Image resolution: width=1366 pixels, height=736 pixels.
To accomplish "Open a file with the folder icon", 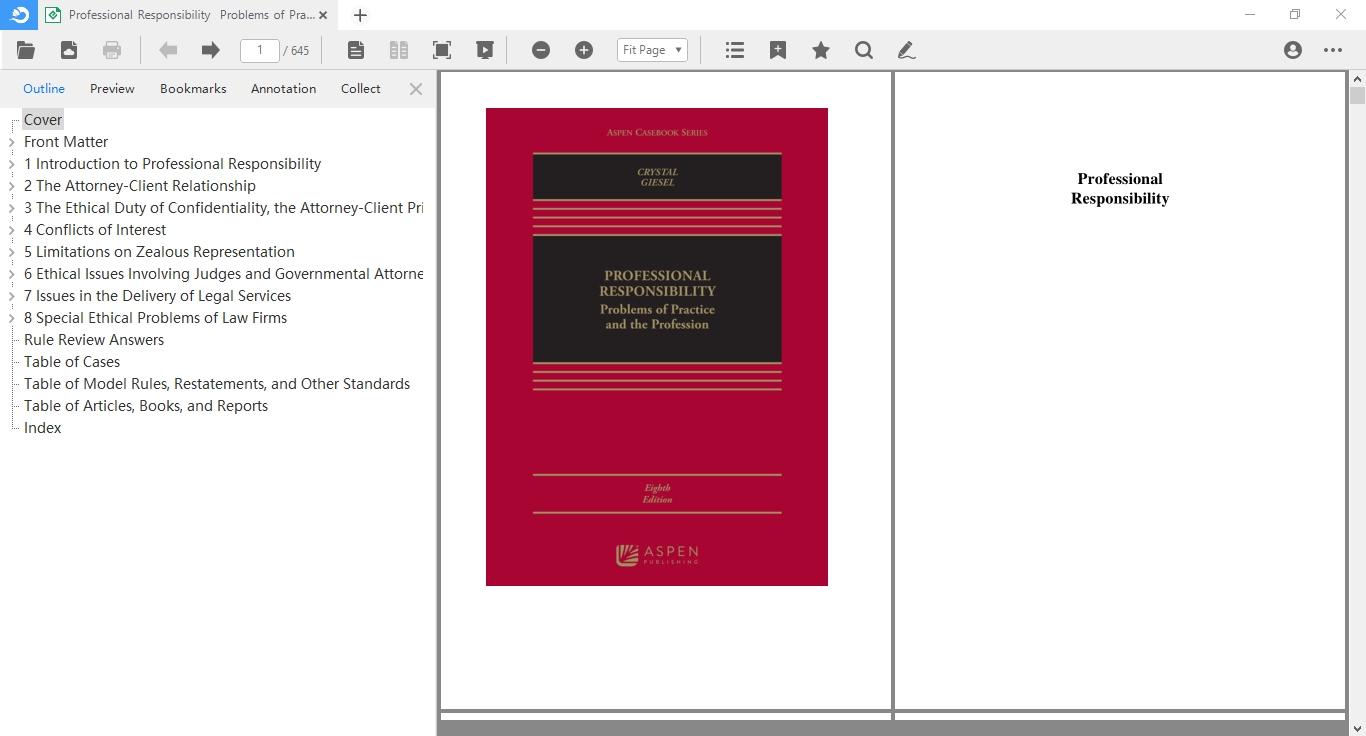I will click(x=26, y=50).
